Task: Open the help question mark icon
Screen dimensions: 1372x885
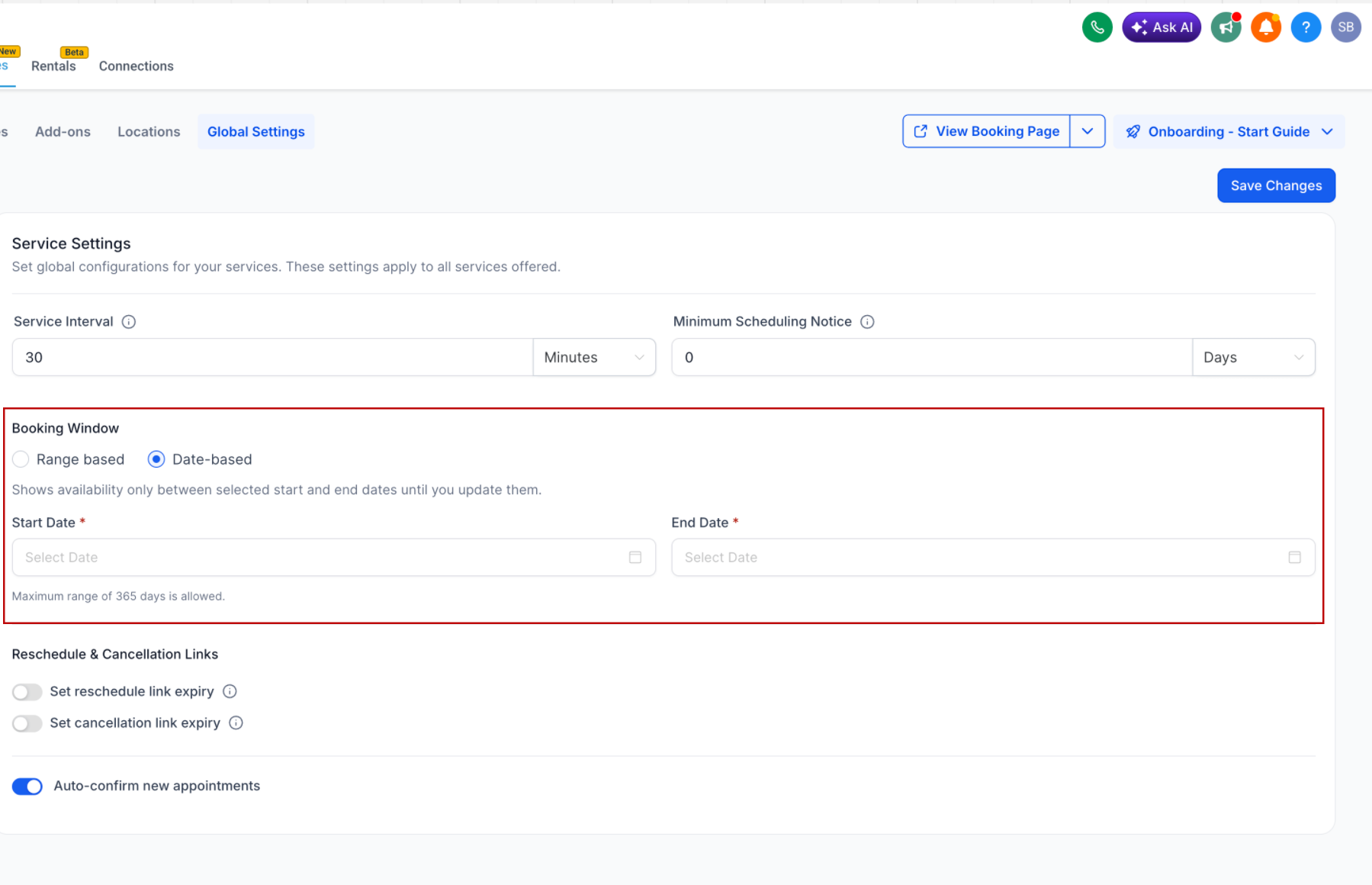Action: [x=1306, y=27]
